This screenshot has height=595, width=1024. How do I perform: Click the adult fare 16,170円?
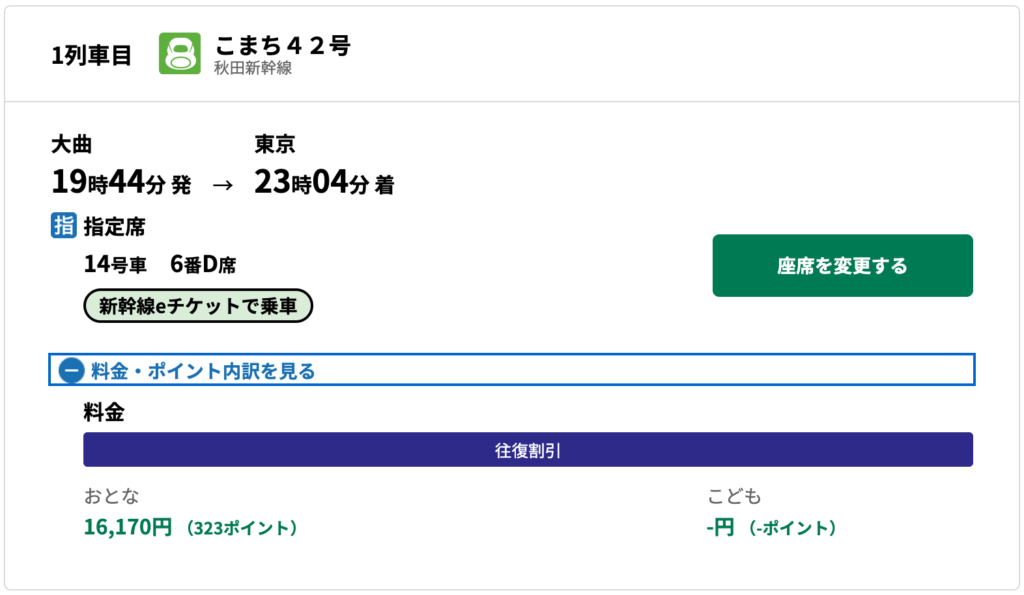coord(128,527)
